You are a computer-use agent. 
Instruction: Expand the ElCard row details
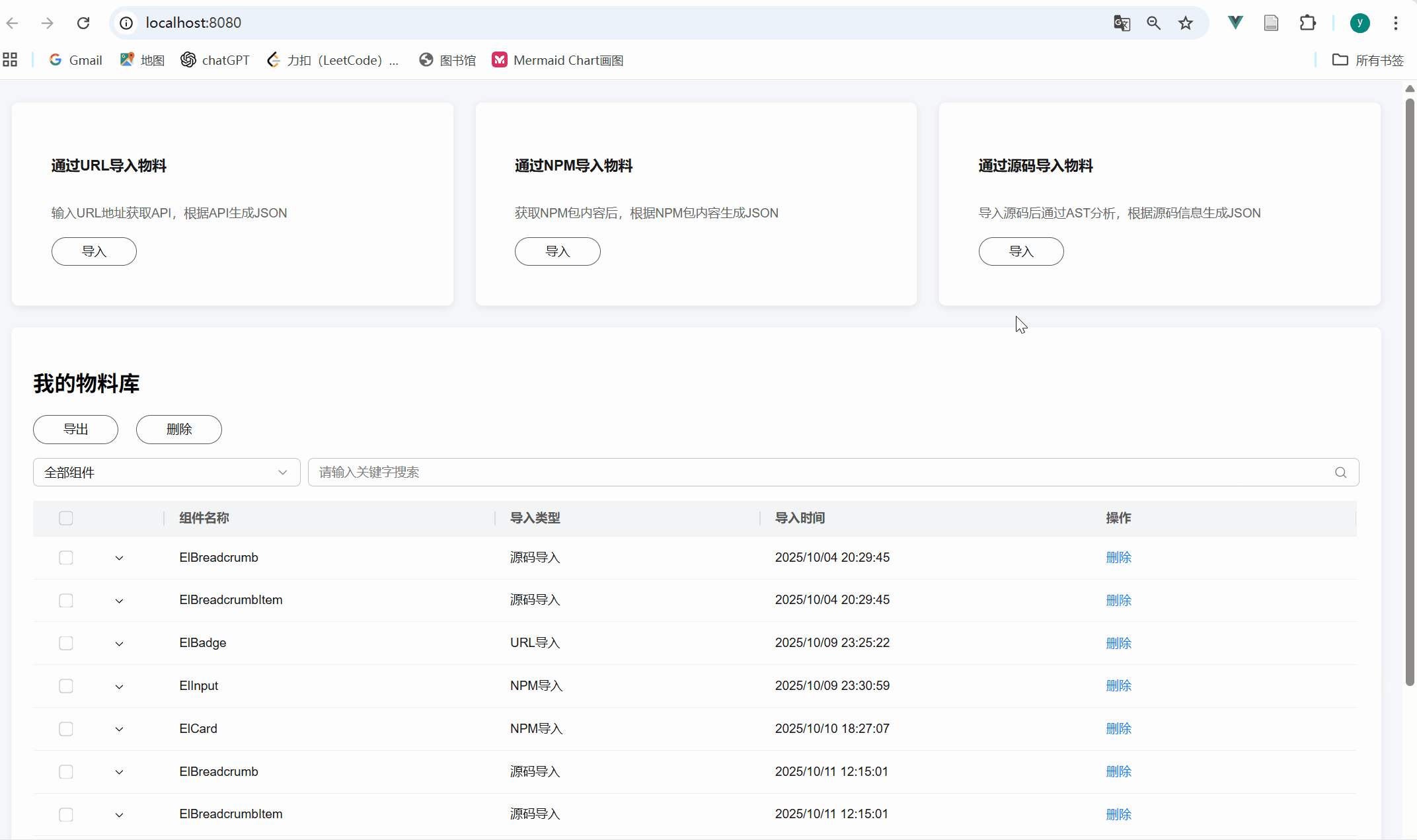point(119,729)
